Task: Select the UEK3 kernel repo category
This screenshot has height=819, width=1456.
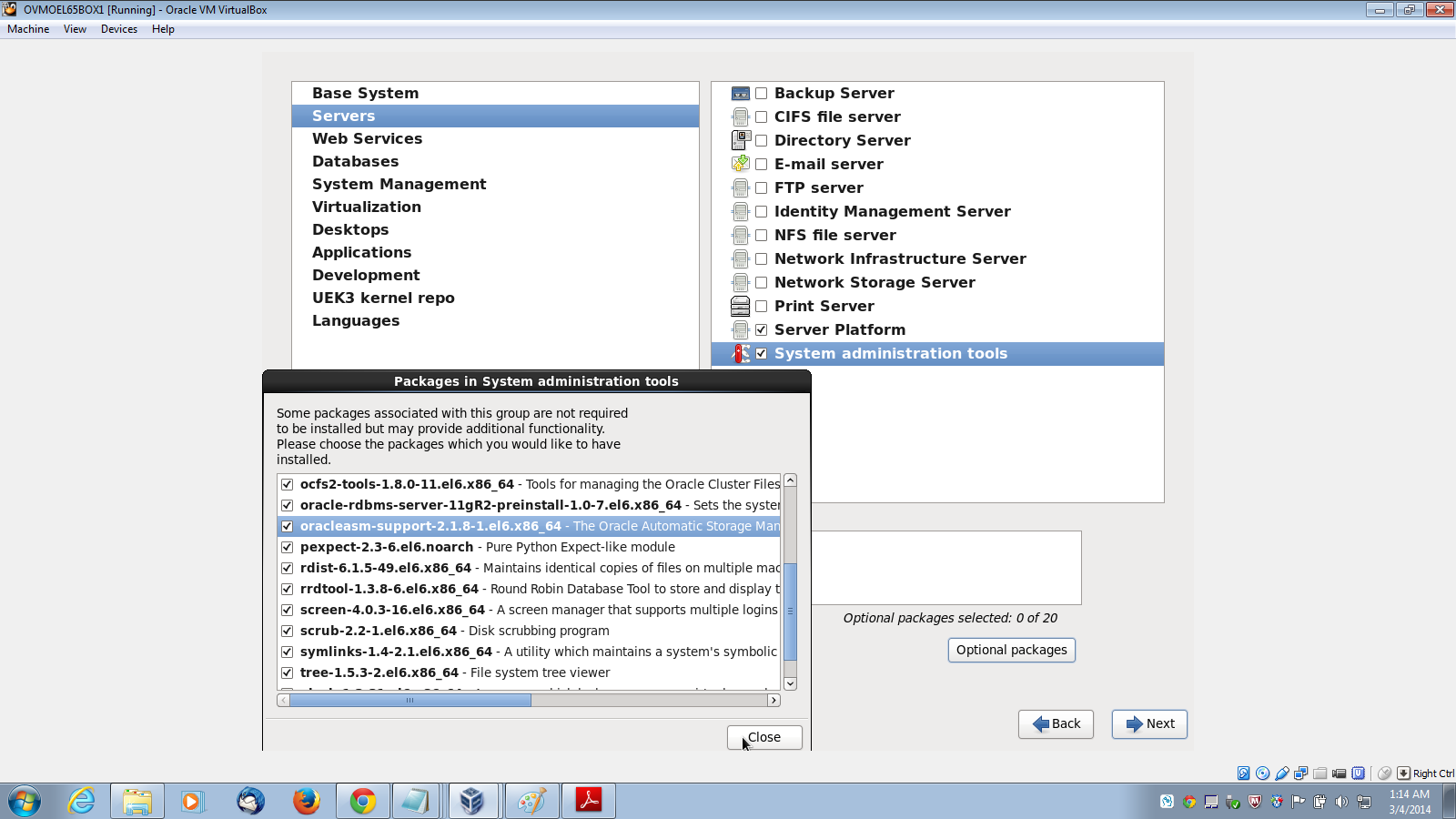Action: tap(495, 298)
